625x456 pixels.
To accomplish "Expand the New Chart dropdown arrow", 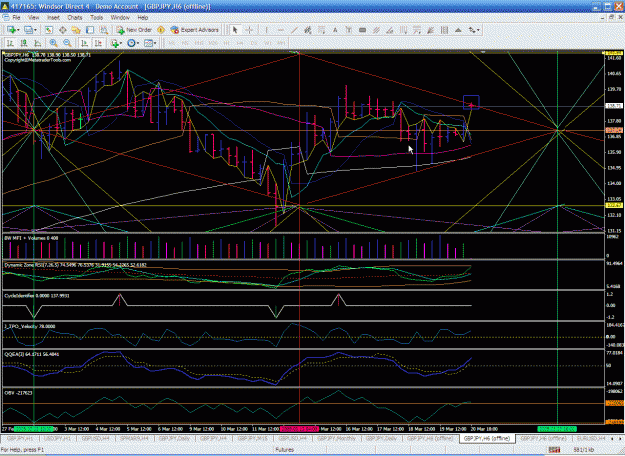I will click(x=18, y=30).
